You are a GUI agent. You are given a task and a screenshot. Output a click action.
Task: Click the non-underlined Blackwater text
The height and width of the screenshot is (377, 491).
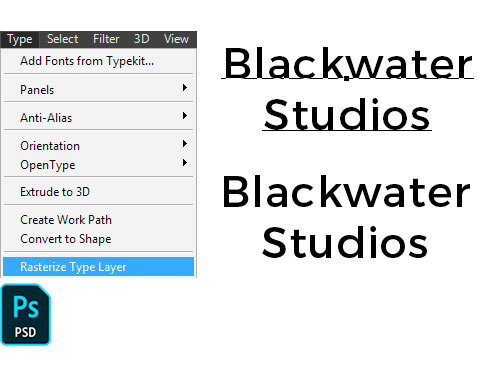tap(346, 191)
